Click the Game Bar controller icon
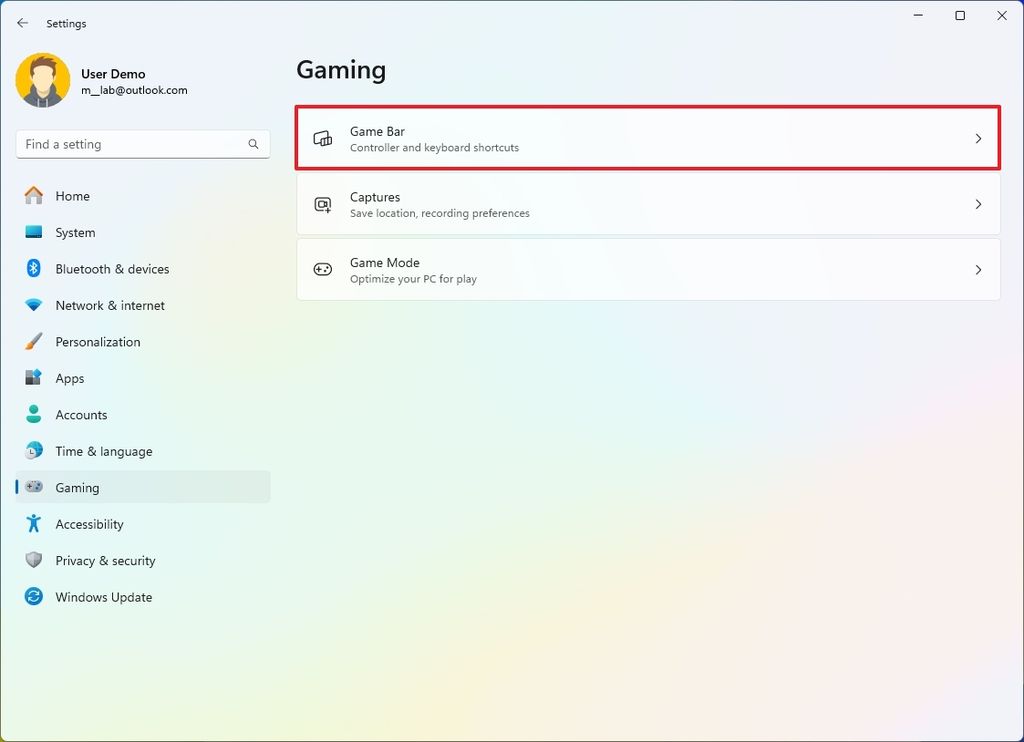 [322, 138]
